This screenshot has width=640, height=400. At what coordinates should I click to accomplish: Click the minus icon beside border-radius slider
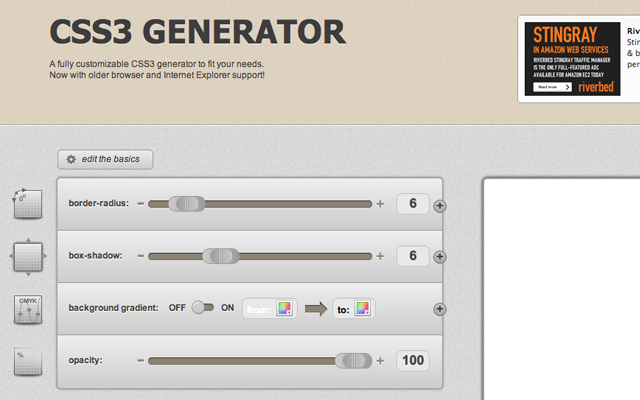tap(140, 204)
